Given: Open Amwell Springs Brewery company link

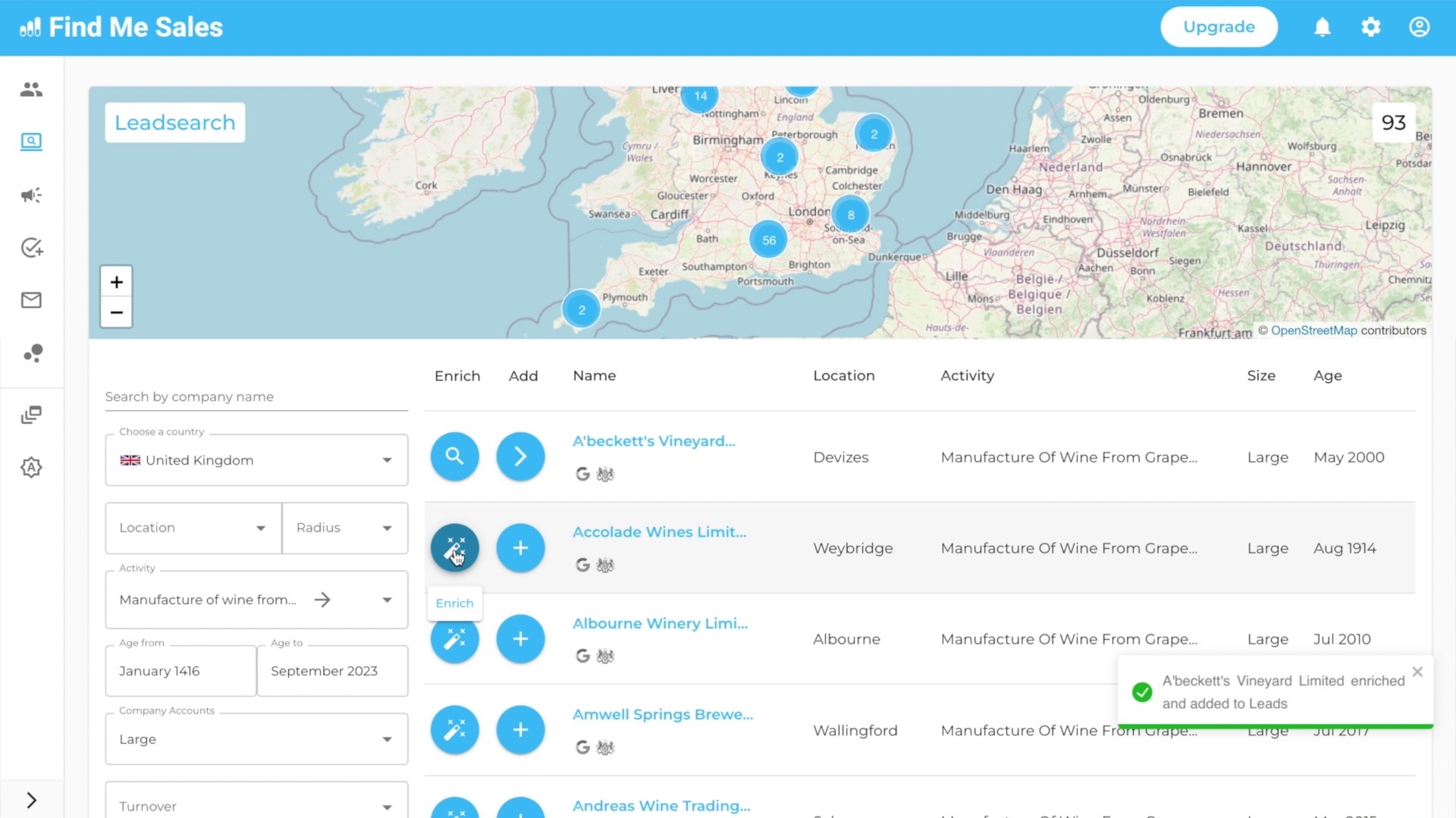Looking at the screenshot, I should click(x=663, y=714).
